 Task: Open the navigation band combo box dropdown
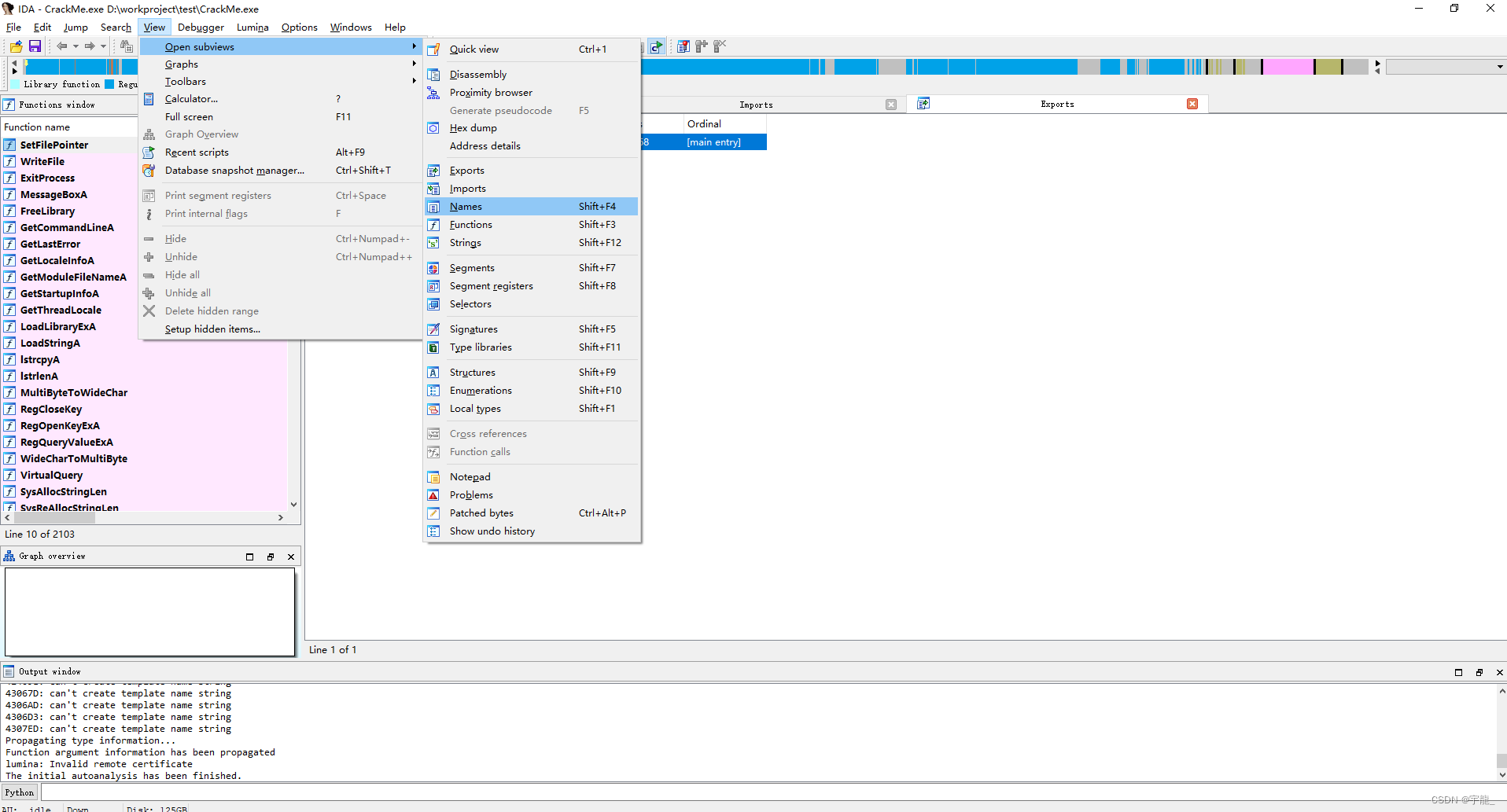(x=1500, y=67)
